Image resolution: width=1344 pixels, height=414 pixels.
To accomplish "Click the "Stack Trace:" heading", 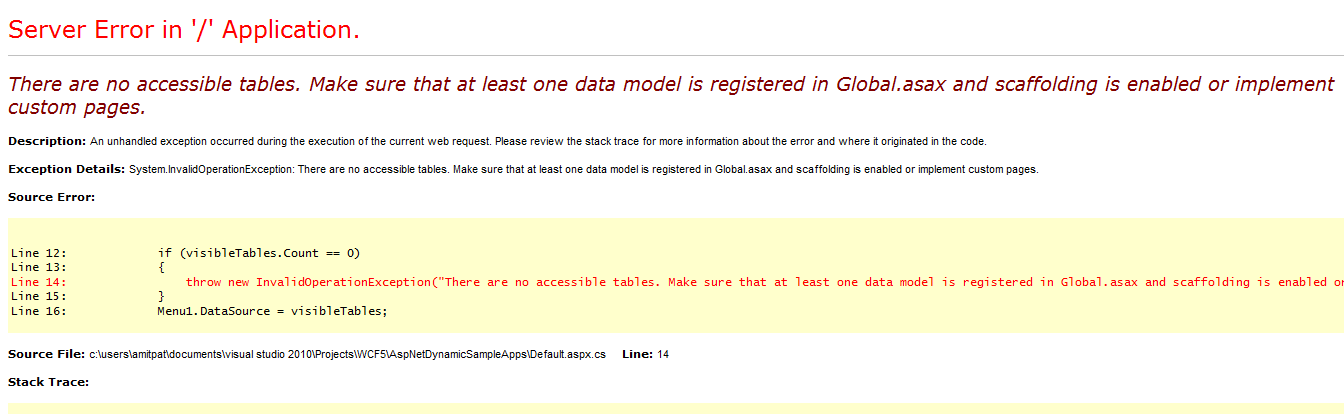I will pyautogui.click(x=48, y=382).
